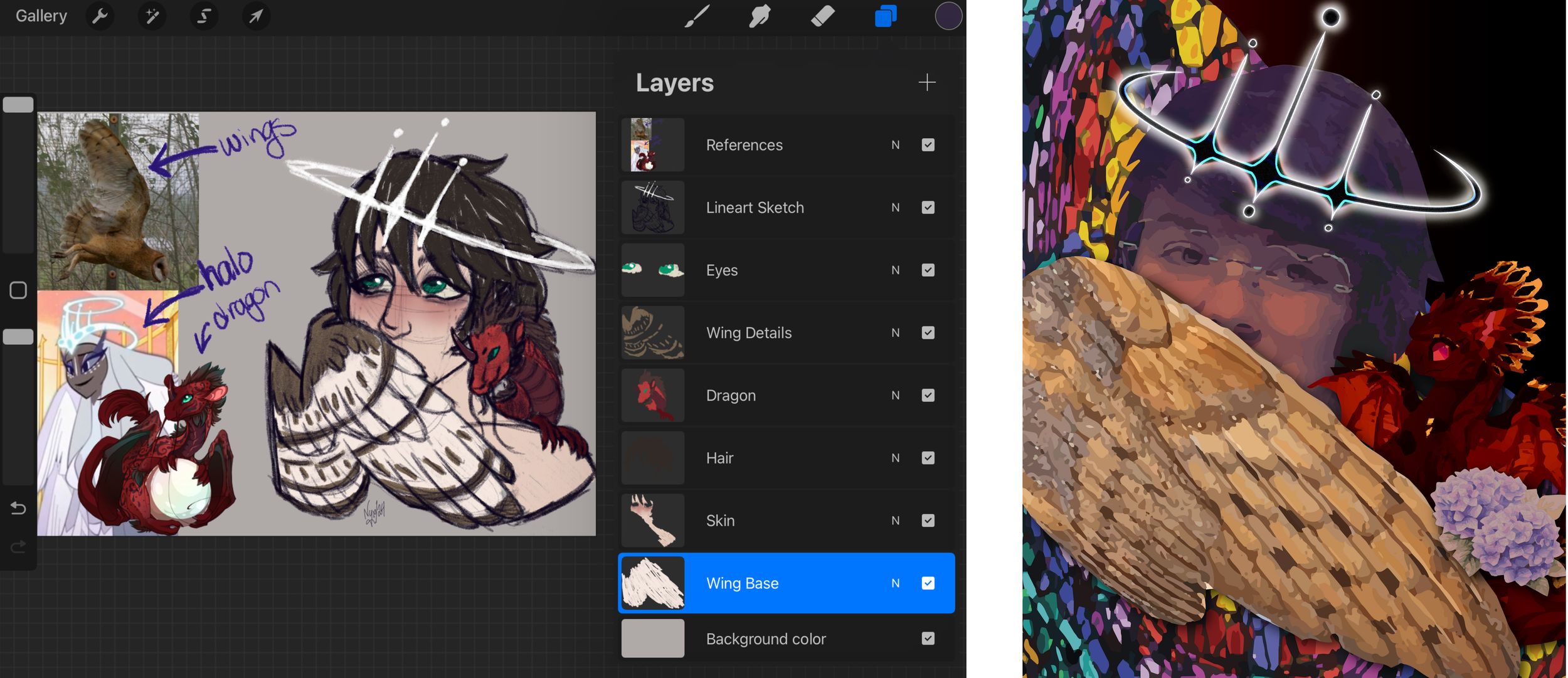Image resolution: width=1568 pixels, height=678 pixels.
Task: Uncheck the Background color visibility box
Action: point(928,638)
